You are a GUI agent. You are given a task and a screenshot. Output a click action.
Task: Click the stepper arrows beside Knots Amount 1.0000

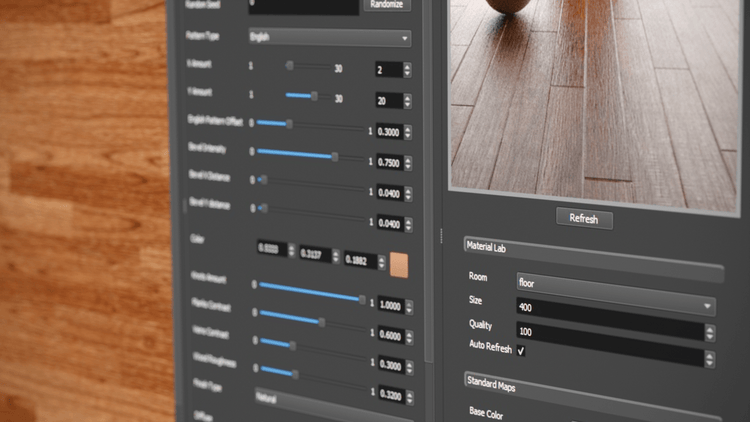tap(409, 307)
